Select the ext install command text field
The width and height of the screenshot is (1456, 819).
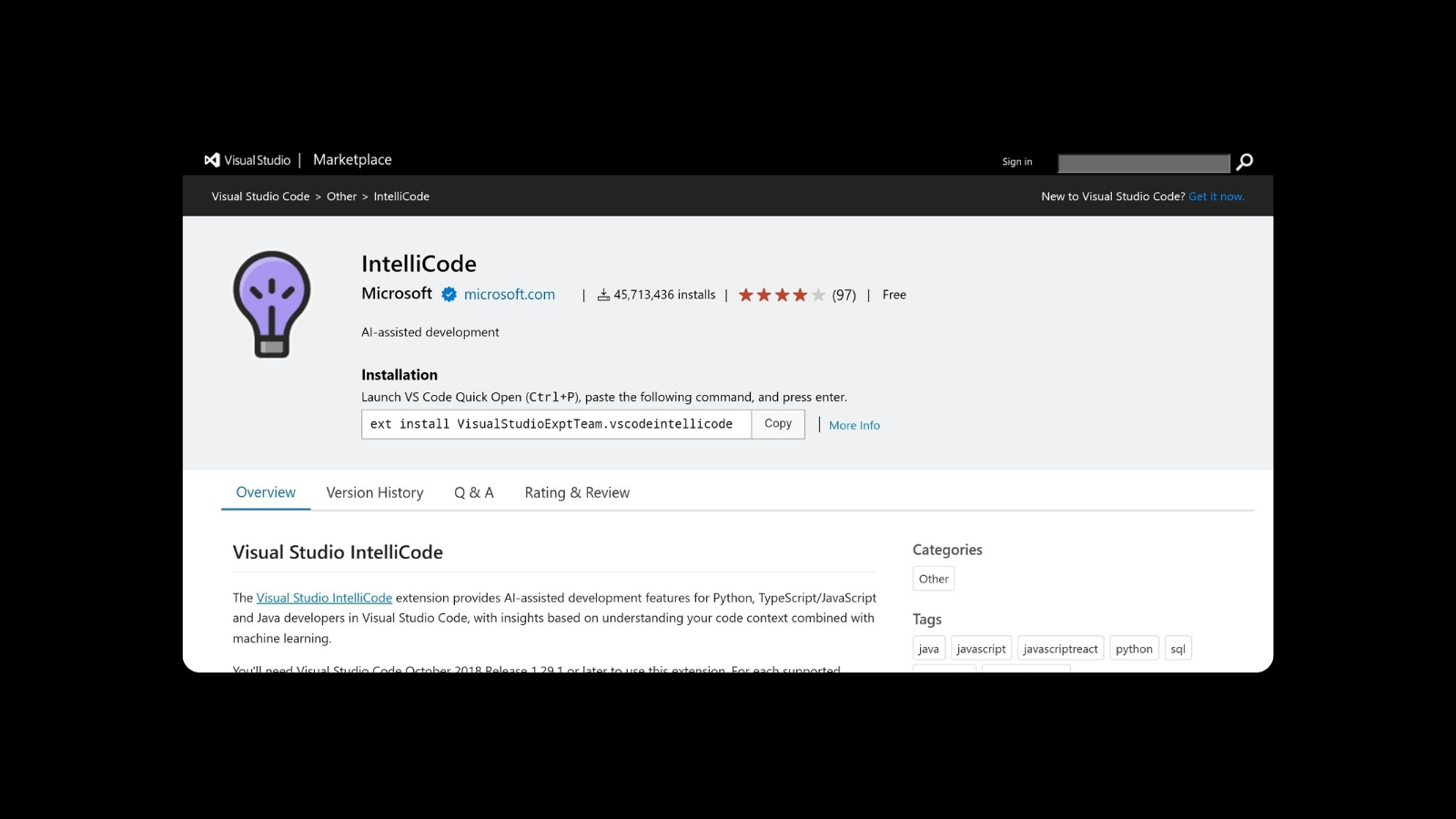[556, 424]
